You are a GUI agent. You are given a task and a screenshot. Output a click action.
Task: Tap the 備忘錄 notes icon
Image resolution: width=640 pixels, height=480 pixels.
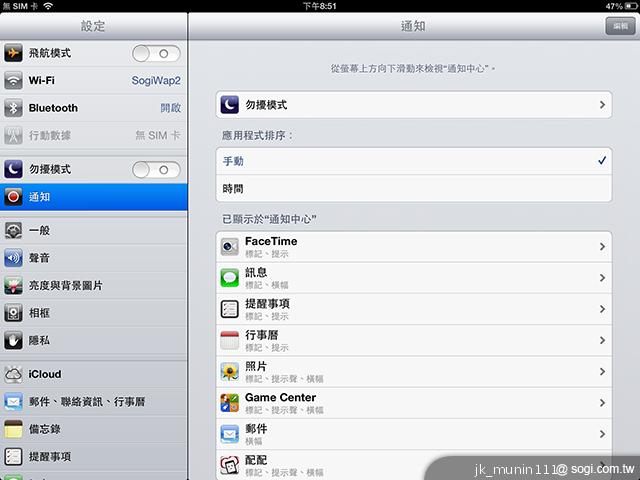click(13, 429)
